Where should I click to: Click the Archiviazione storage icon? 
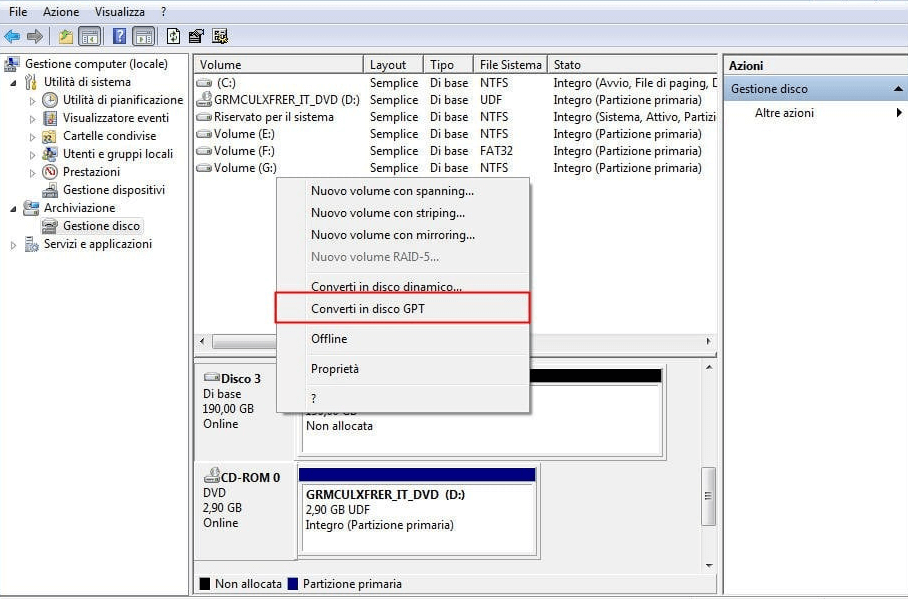point(31,207)
